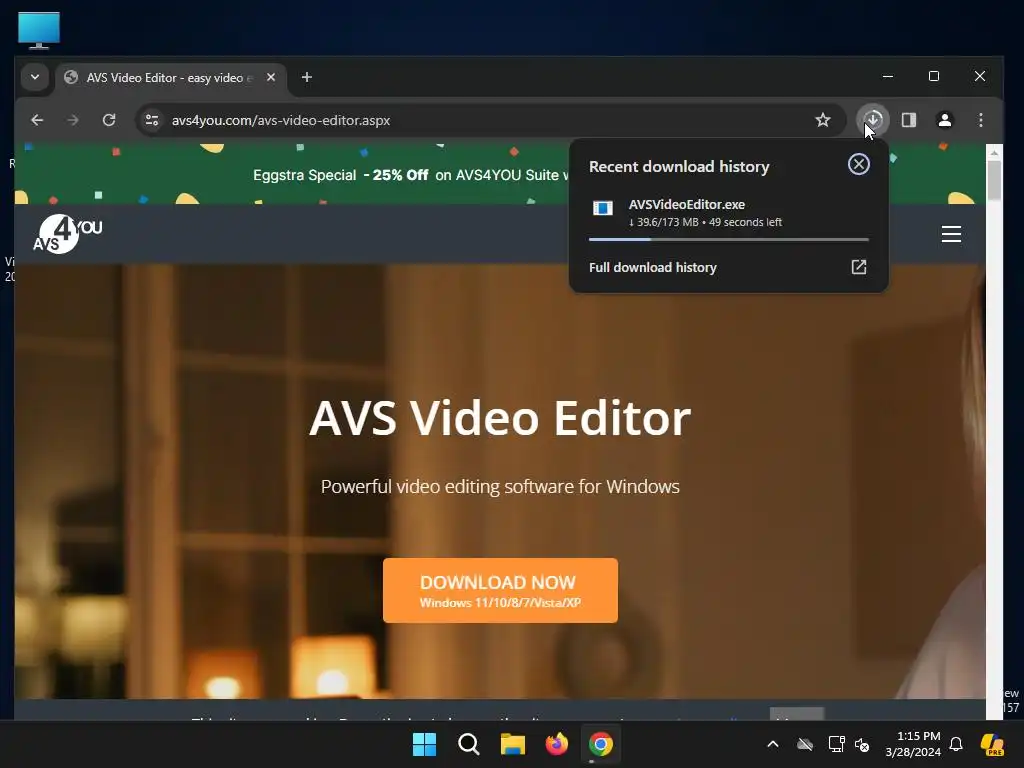
Task: Click the page vertical scrollbar thumb
Action: (994, 180)
